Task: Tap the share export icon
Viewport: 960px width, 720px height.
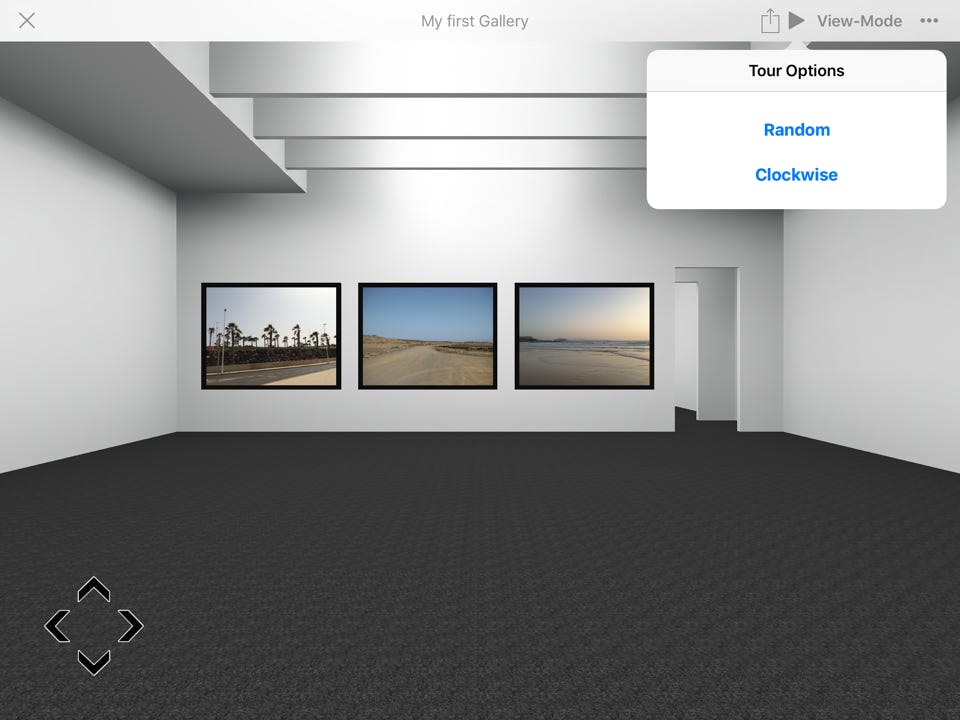Action: pos(769,21)
